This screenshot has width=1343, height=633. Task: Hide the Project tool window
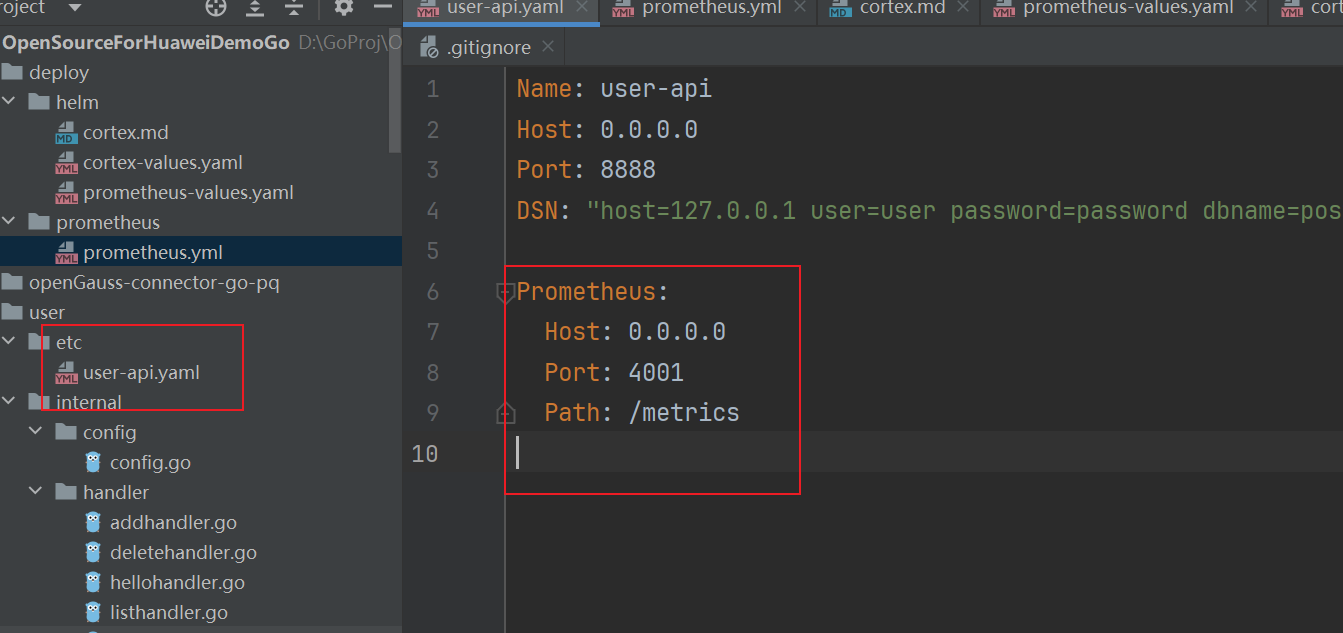pyautogui.click(x=380, y=8)
